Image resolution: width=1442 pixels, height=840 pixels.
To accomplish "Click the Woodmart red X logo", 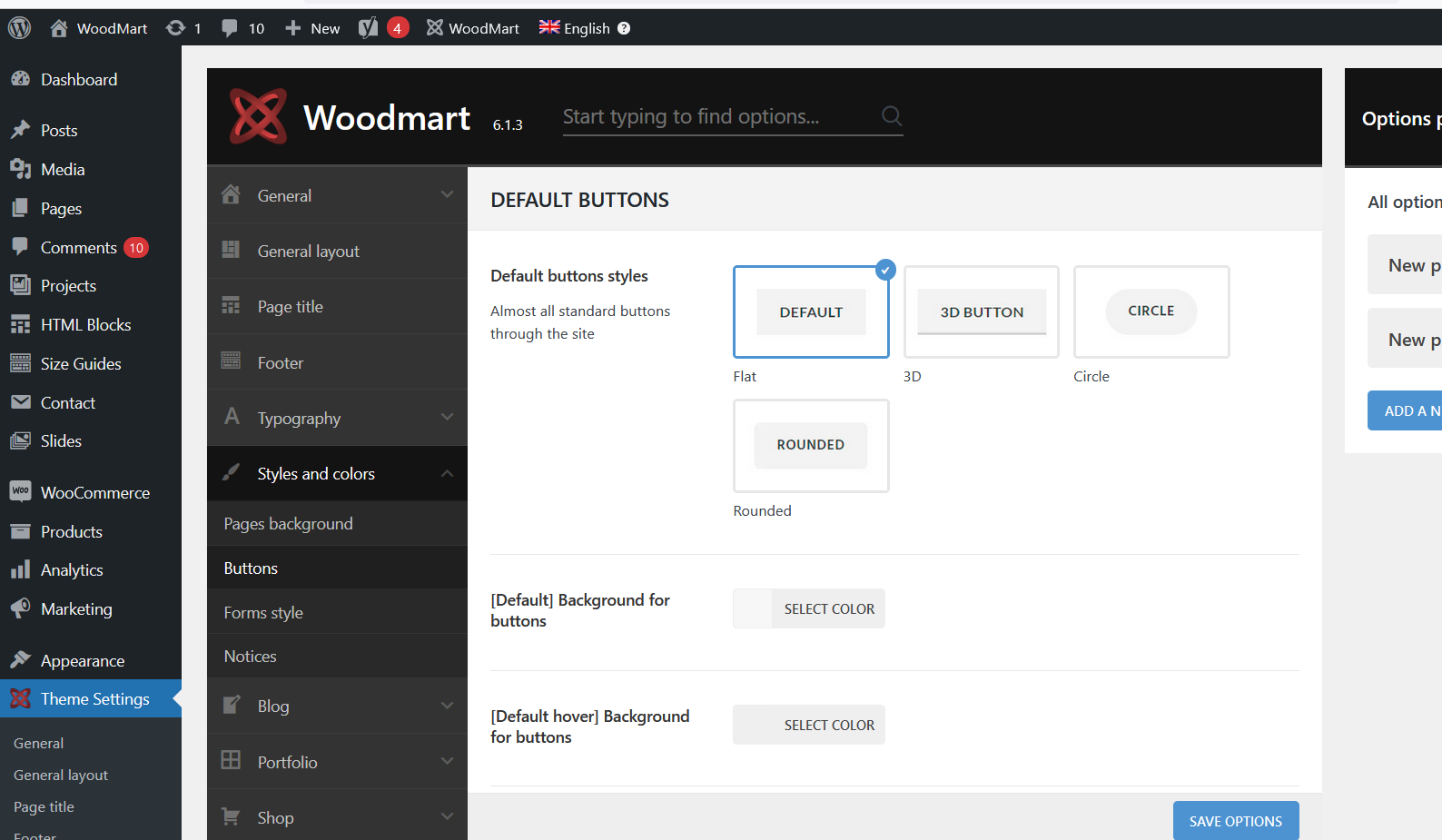I will (258, 116).
